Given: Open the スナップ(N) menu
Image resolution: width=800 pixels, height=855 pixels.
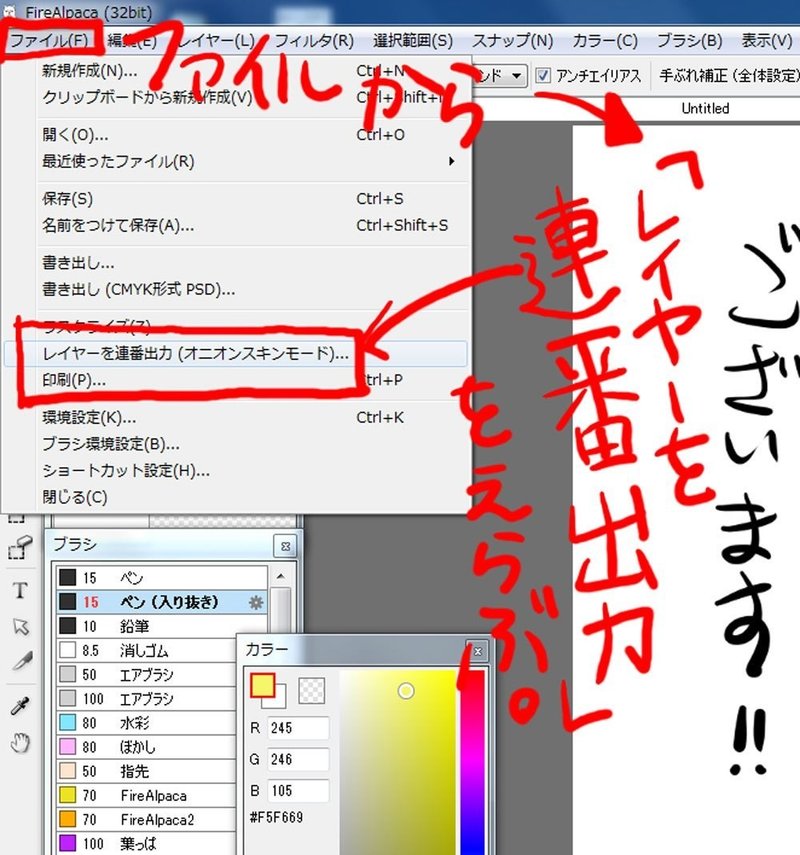Looking at the screenshot, I should pos(512,40).
